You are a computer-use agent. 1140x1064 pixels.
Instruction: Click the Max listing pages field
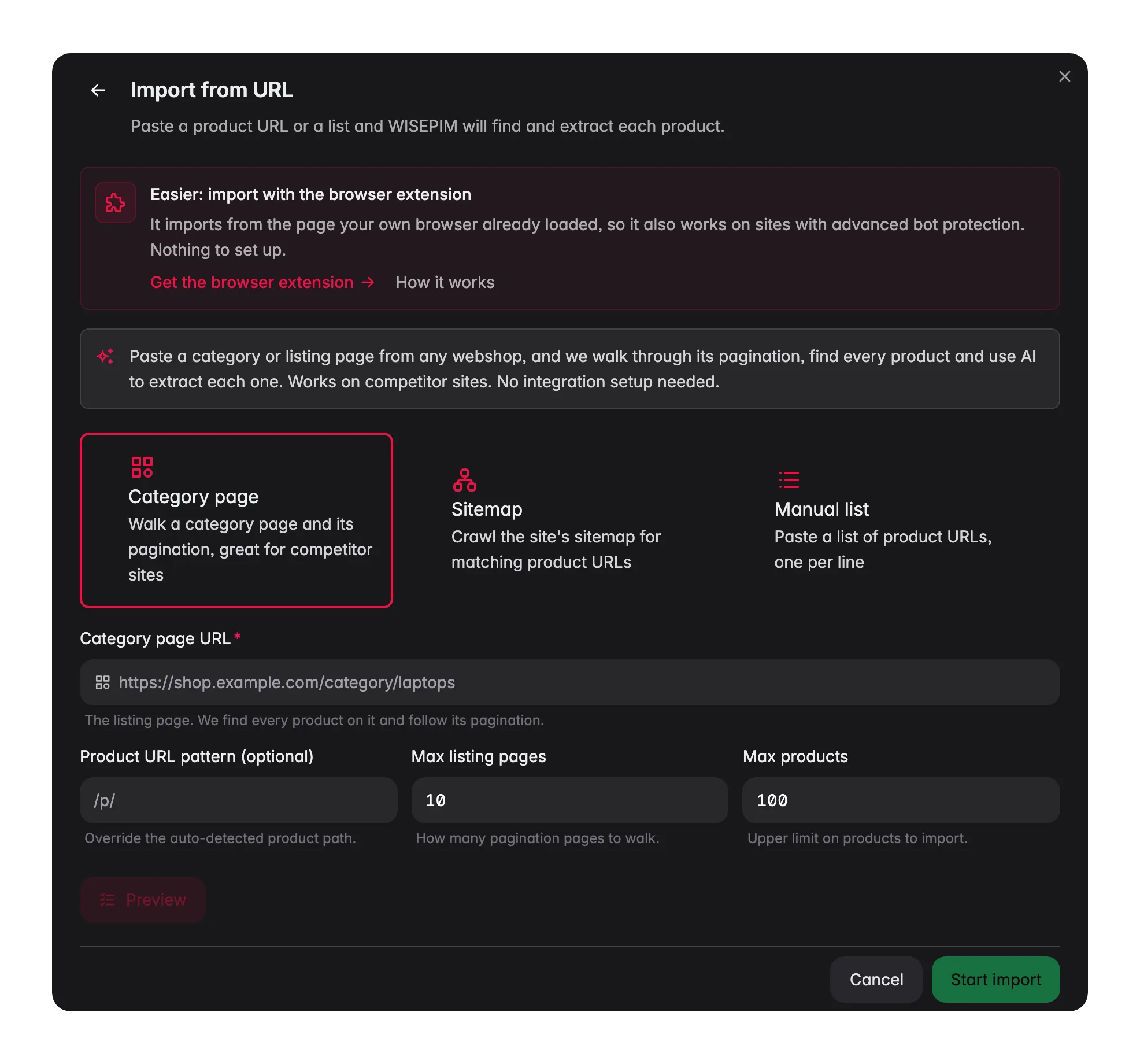pyautogui.click(x=569, y=800)
